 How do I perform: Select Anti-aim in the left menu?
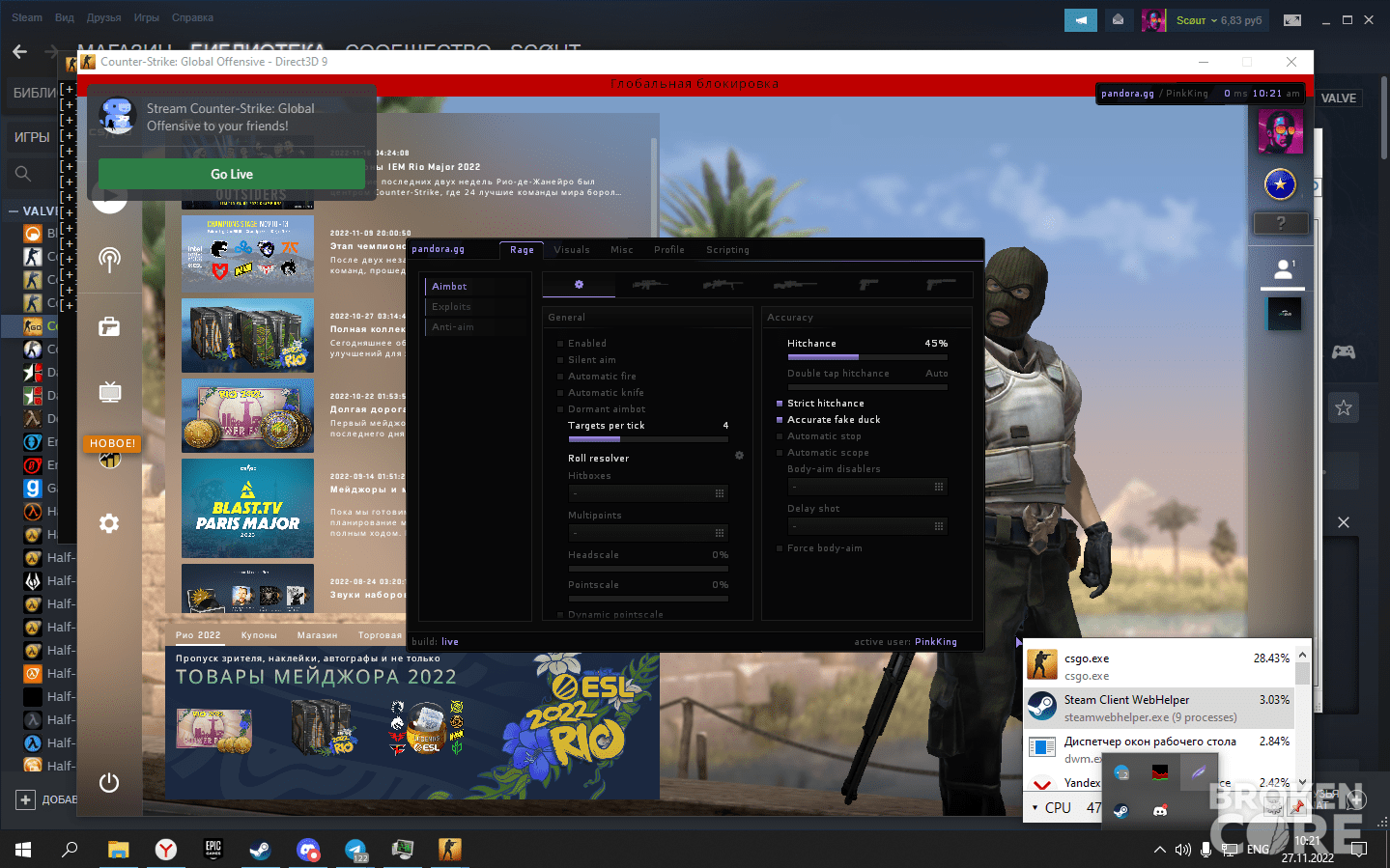point(453,327)
